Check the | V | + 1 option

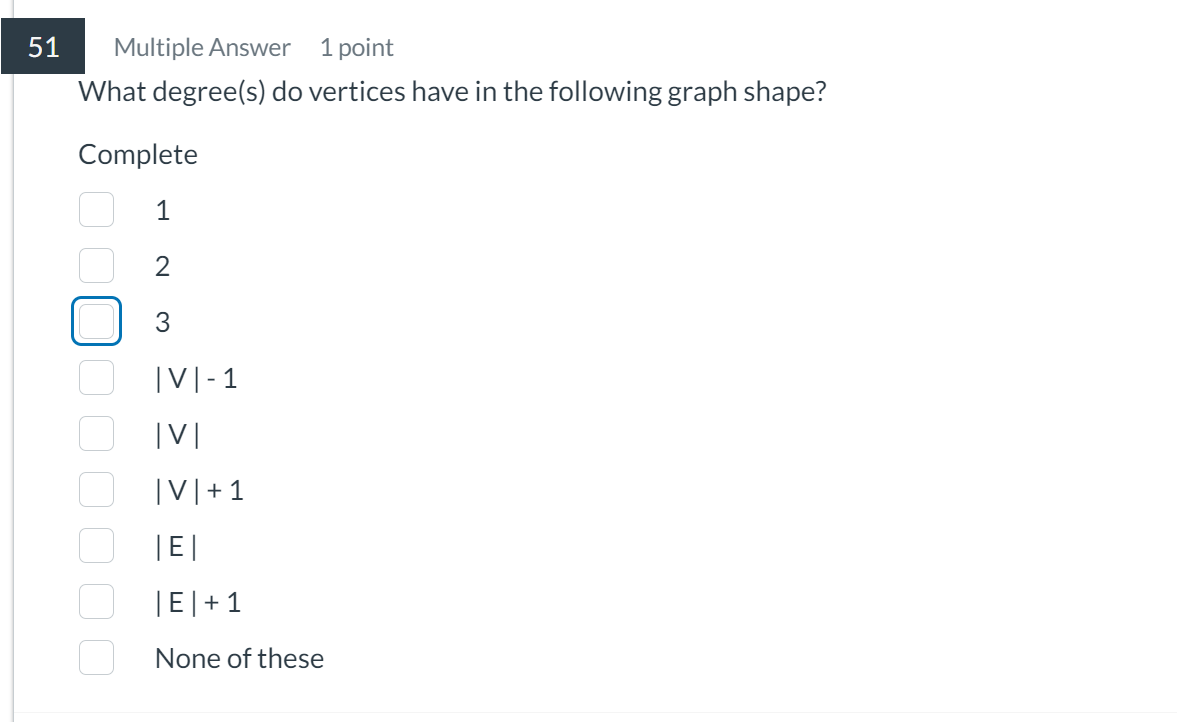(x=96, y=489)
